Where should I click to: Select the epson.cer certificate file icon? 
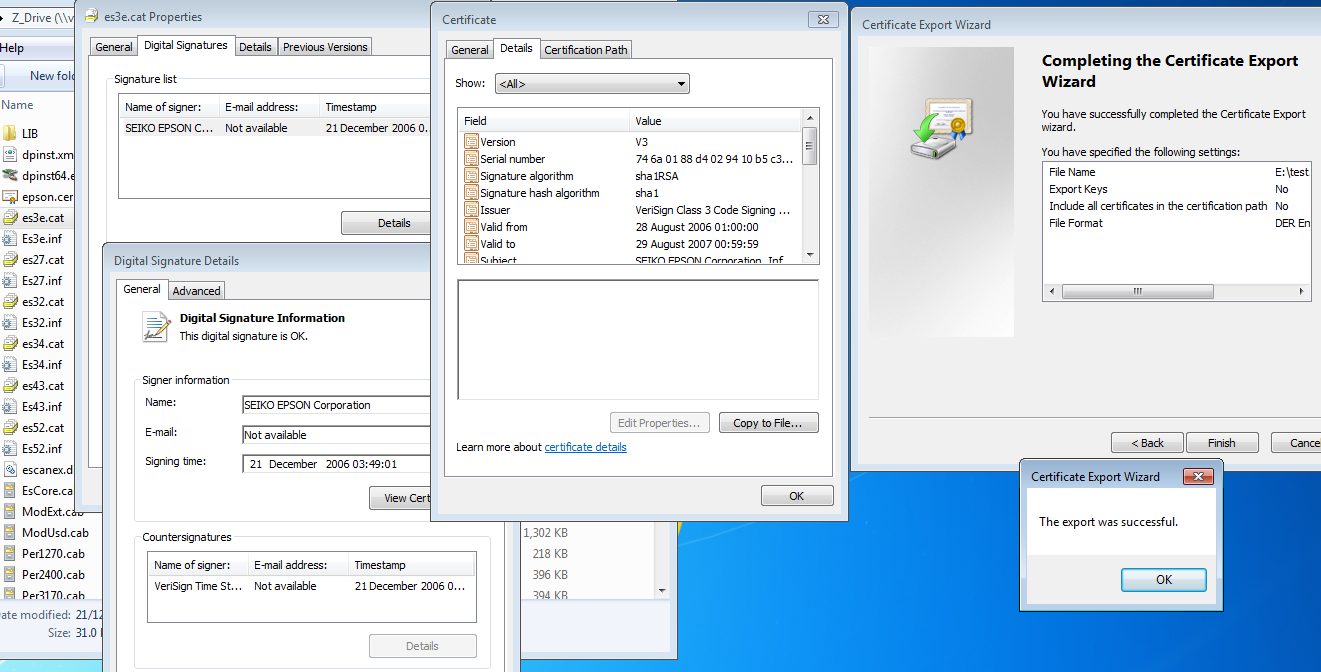pos(10,197)
